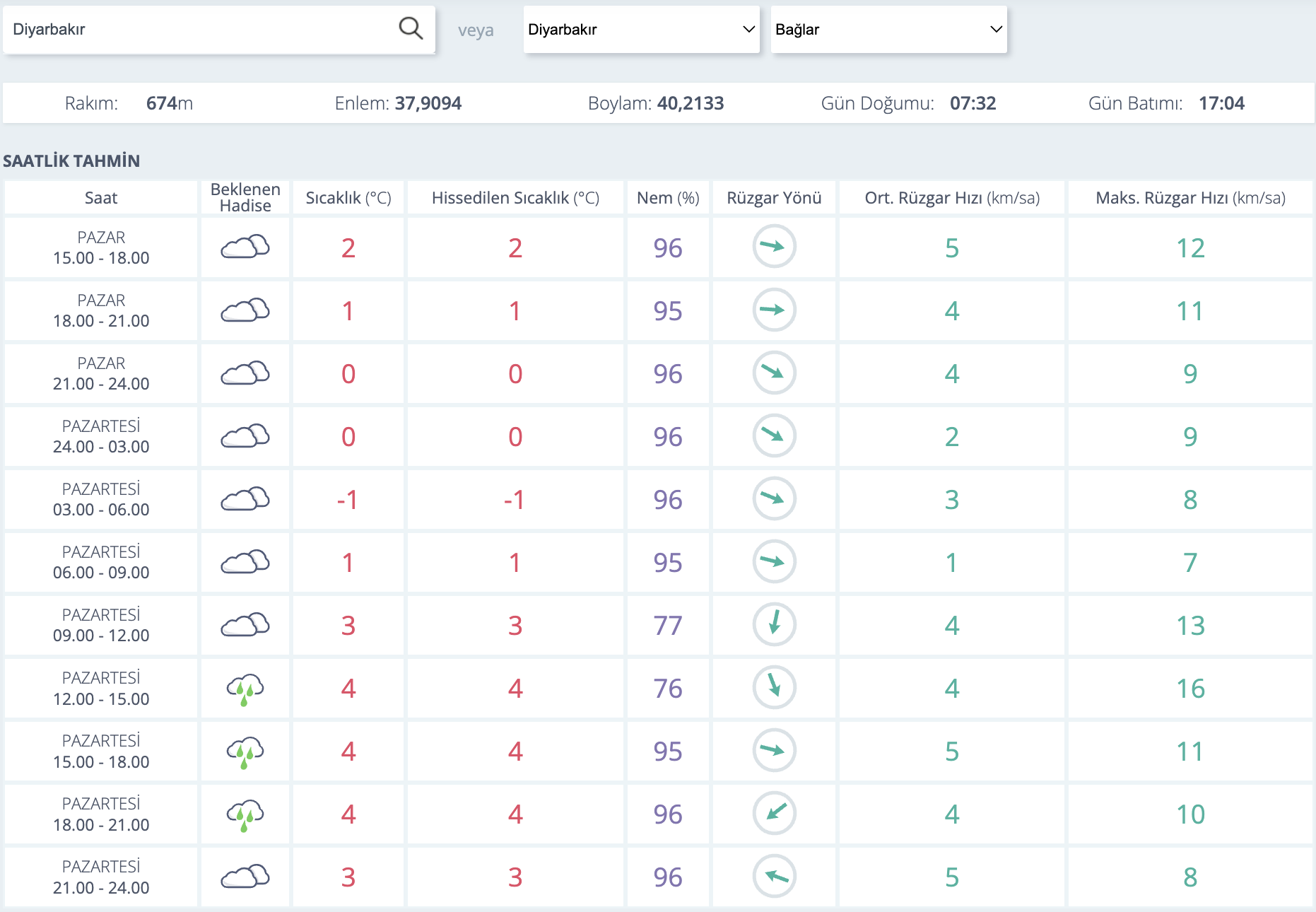Click cloudy icon for Pazartesi 06.00 - 09.00

pos(245,561)
